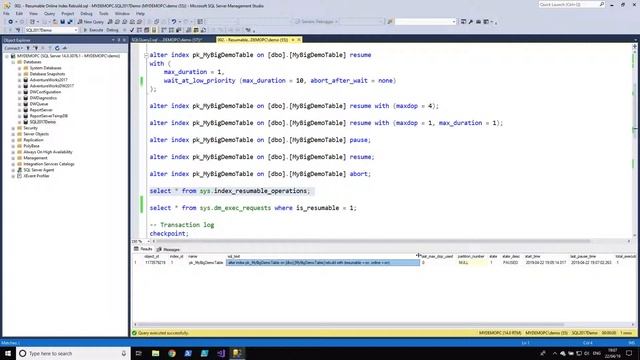Click the Task View icon on the taskbar
640x360 pixels.
click(139, 353)
